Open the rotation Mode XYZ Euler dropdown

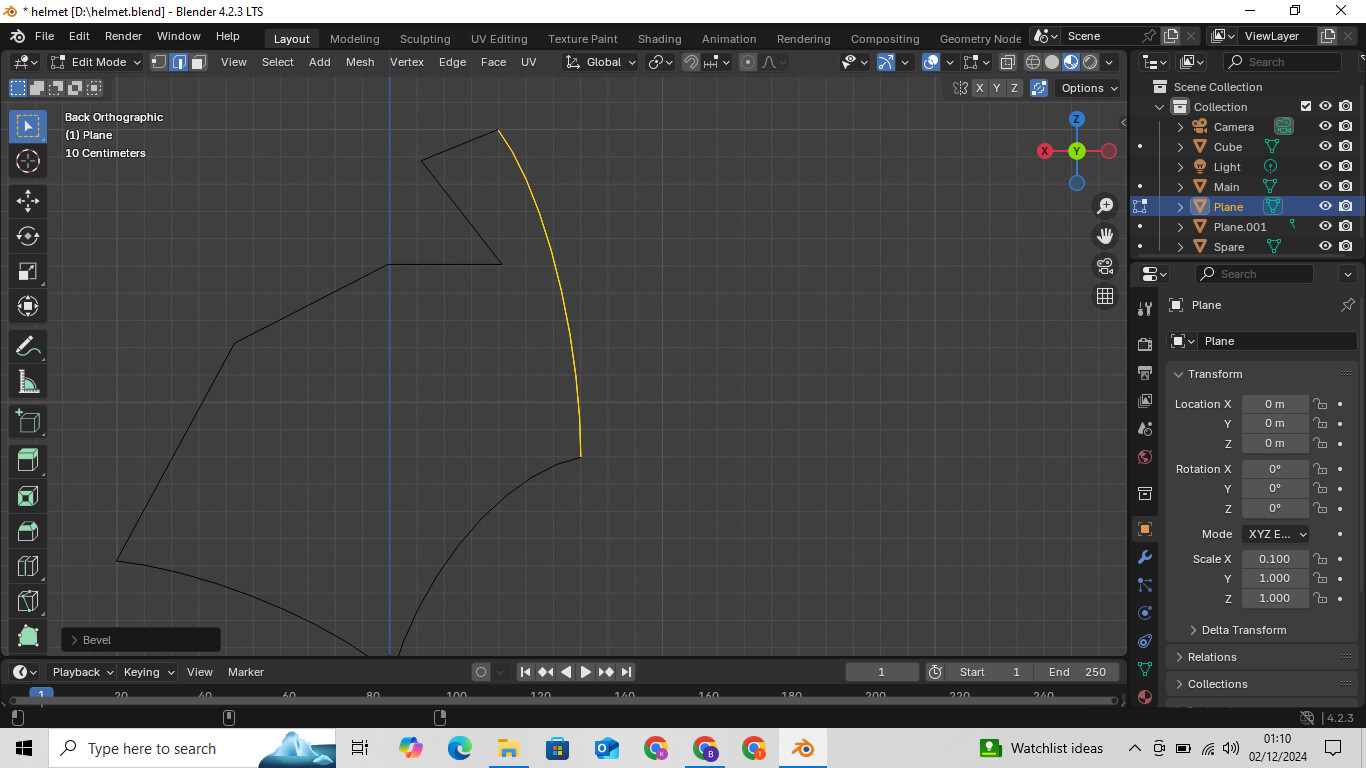[1277, 534]
